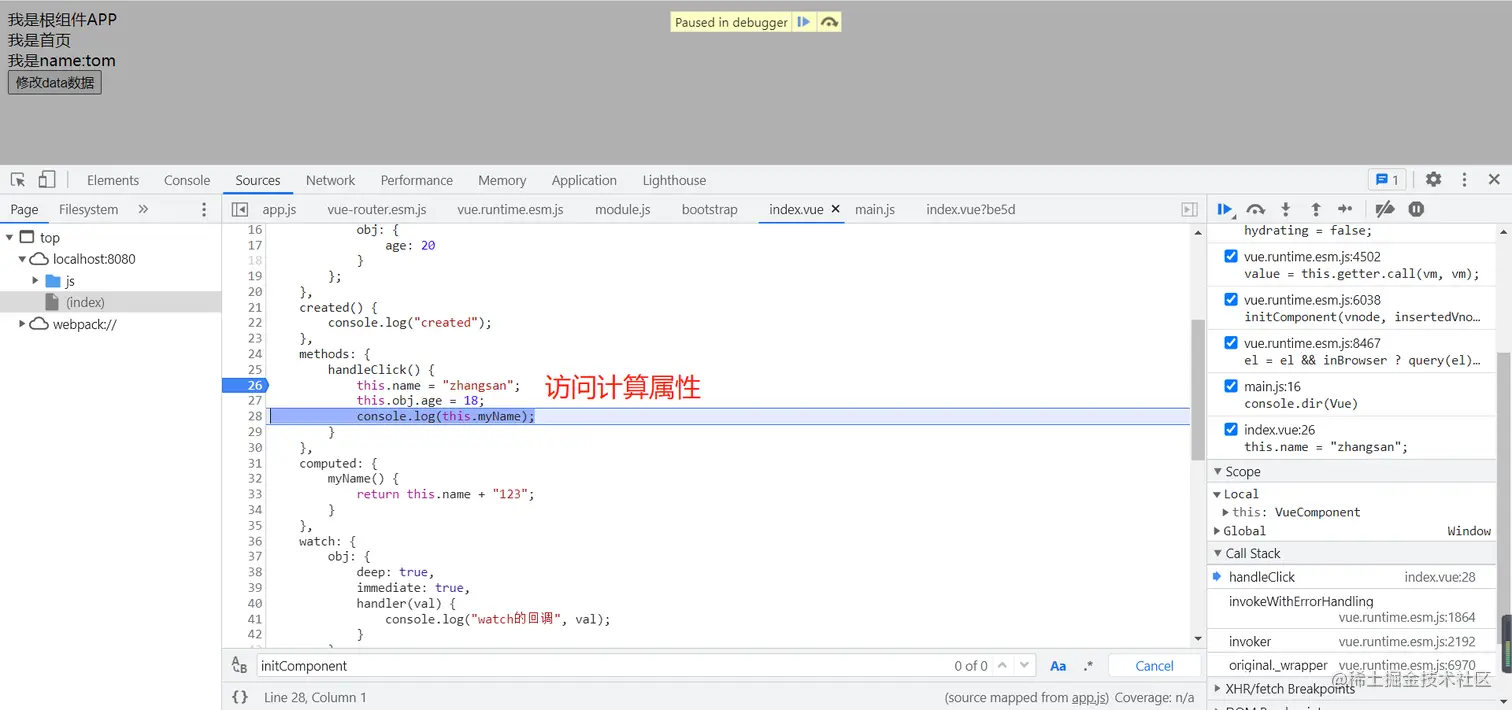Open the Memory panel
This screenshot has width=1512, height=710.
502,180
